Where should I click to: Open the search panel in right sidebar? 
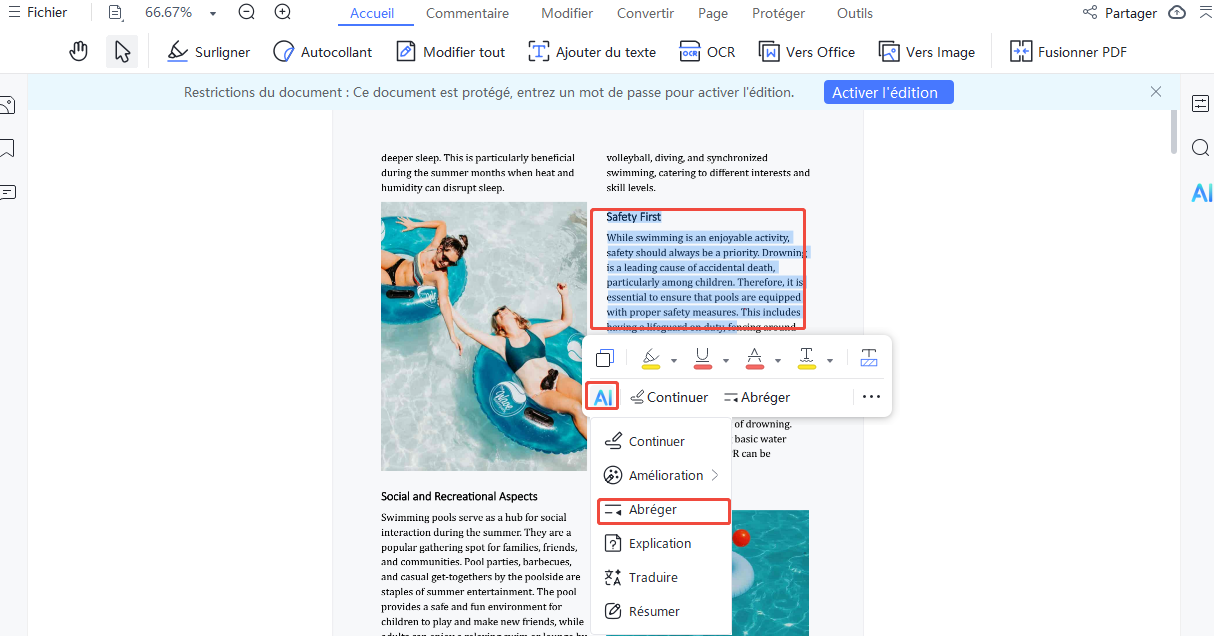[1200, 148]
